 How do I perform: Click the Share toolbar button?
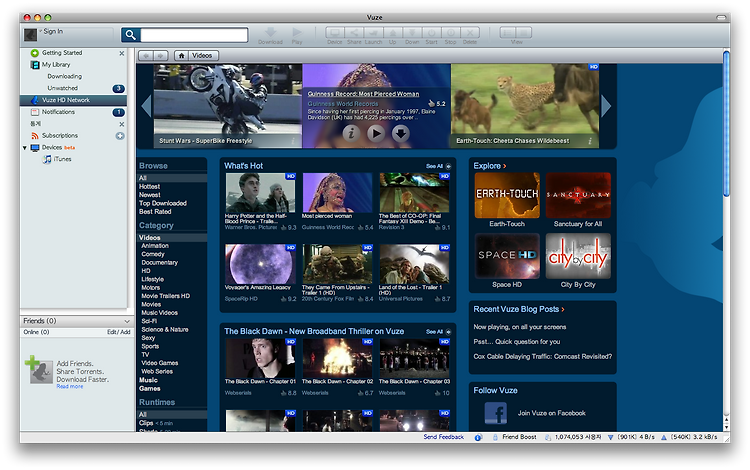click(x=354, y=33)
